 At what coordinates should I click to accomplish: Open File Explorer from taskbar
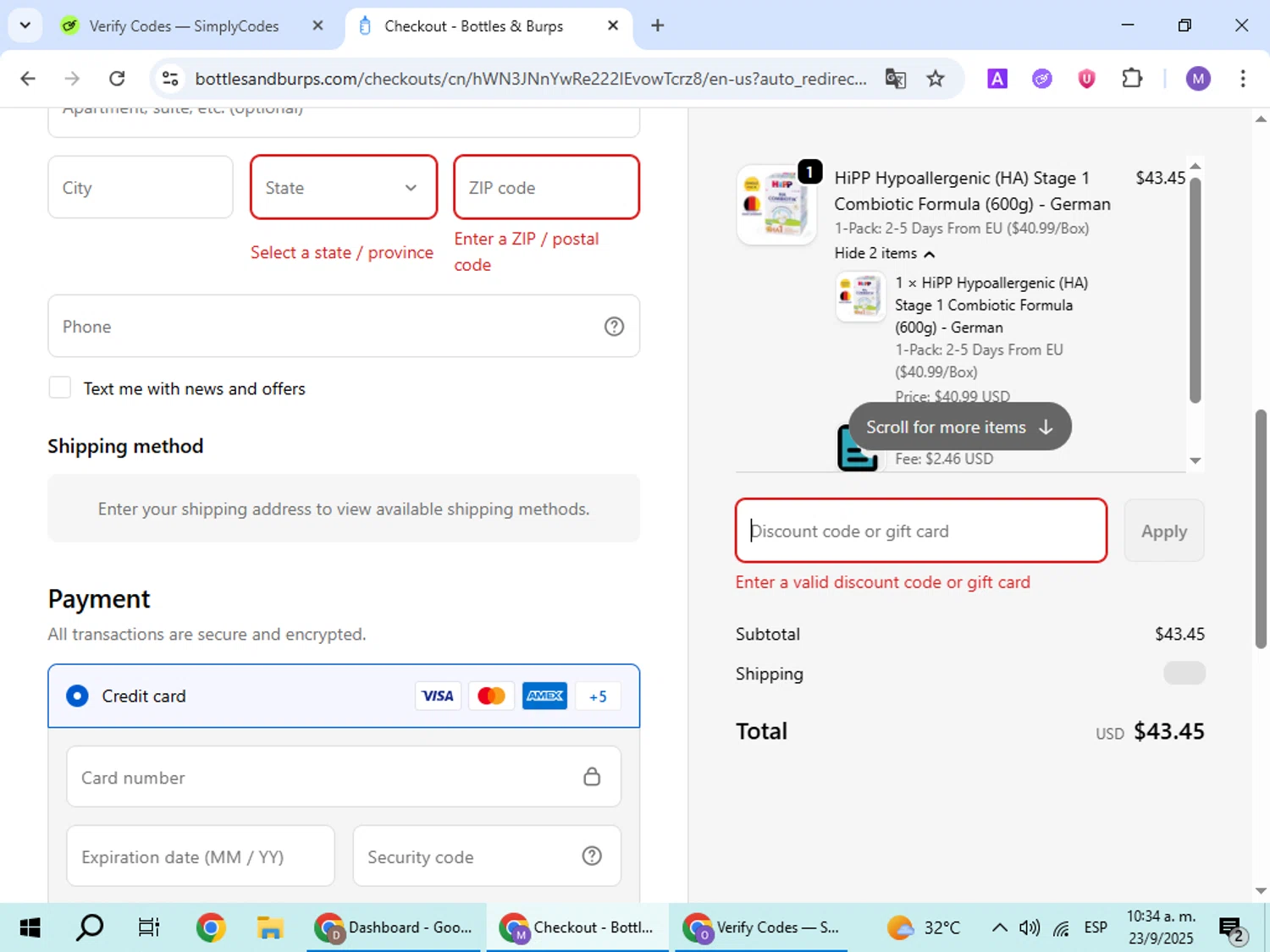tap(270, 927)
